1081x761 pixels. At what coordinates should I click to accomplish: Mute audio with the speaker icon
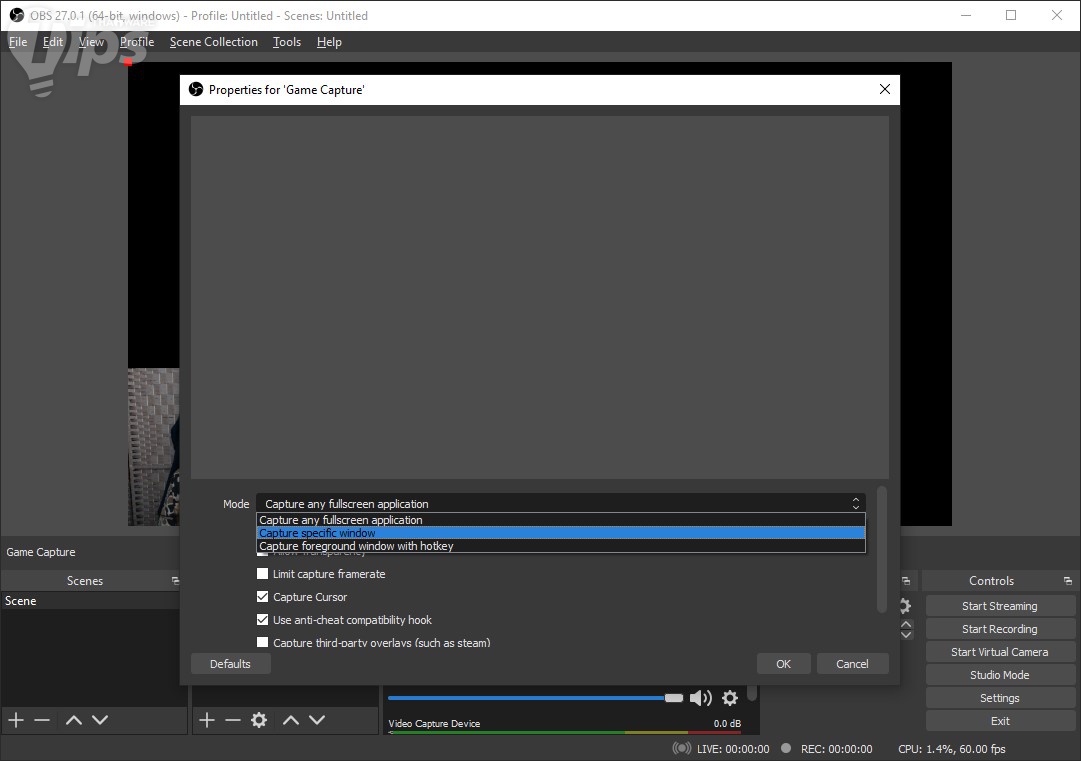pos(701,698)
